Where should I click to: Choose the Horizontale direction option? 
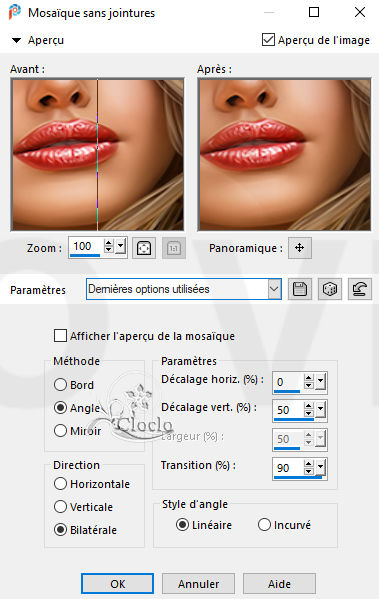[60, 484]
